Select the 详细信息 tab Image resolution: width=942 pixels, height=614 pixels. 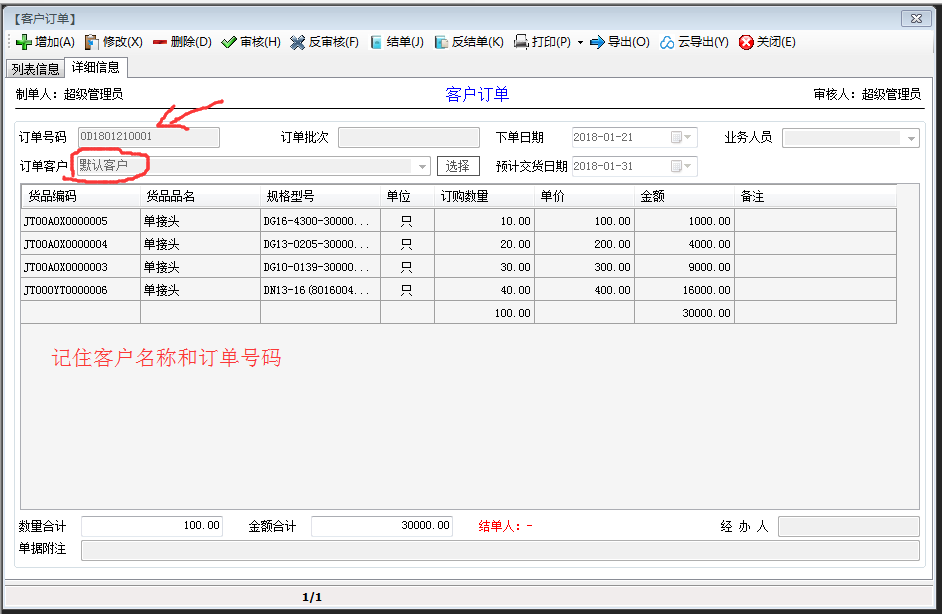pos(96,68)
